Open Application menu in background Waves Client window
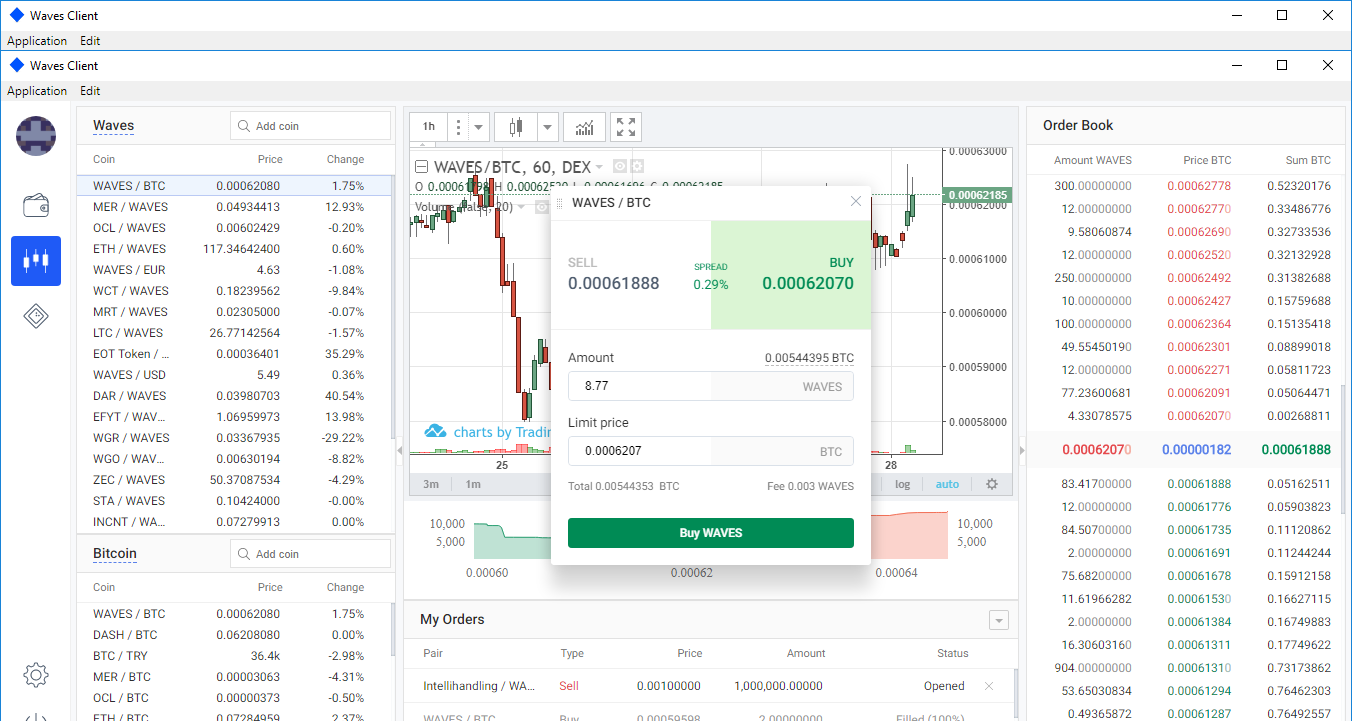1352x721 pixels. [x=37, y=41]
